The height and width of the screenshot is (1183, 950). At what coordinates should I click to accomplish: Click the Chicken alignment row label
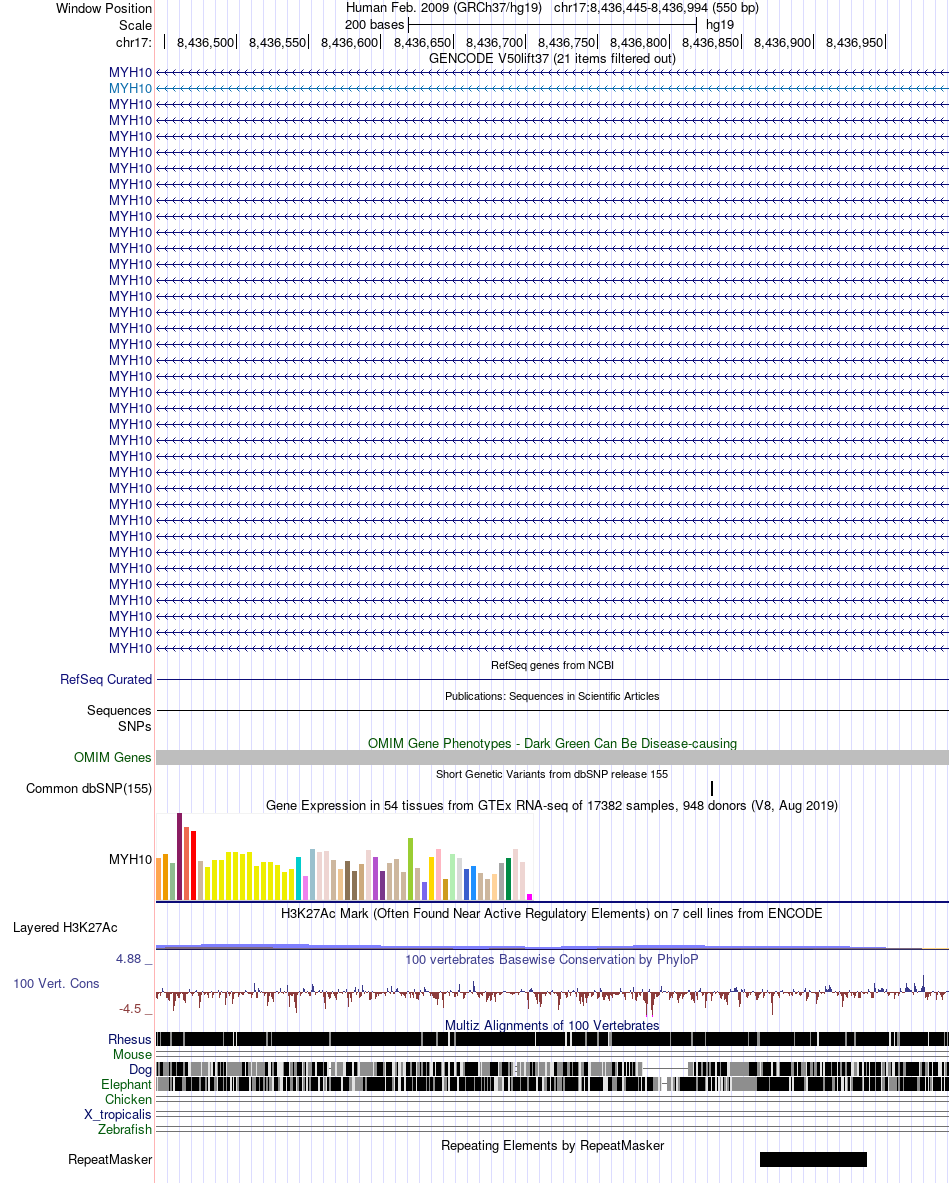[128, 1099]
